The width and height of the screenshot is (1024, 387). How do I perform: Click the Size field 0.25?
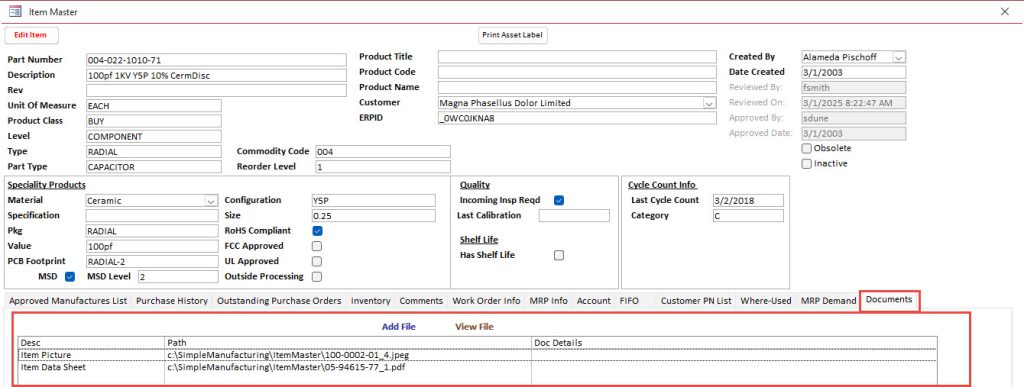pos(373,215)
